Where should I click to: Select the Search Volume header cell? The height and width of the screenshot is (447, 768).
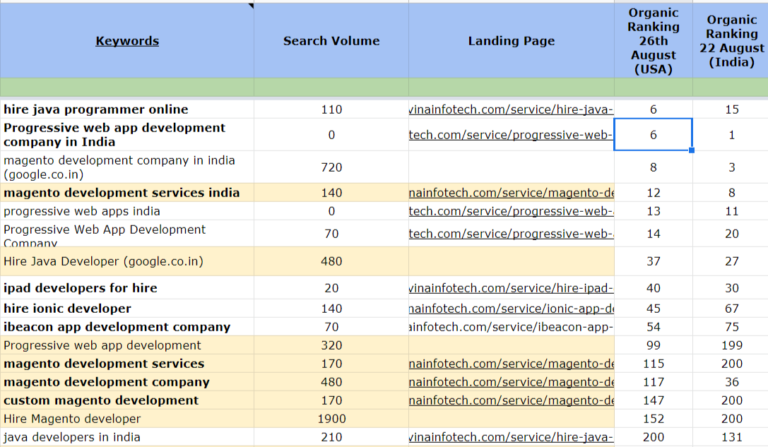coord(331,41)
